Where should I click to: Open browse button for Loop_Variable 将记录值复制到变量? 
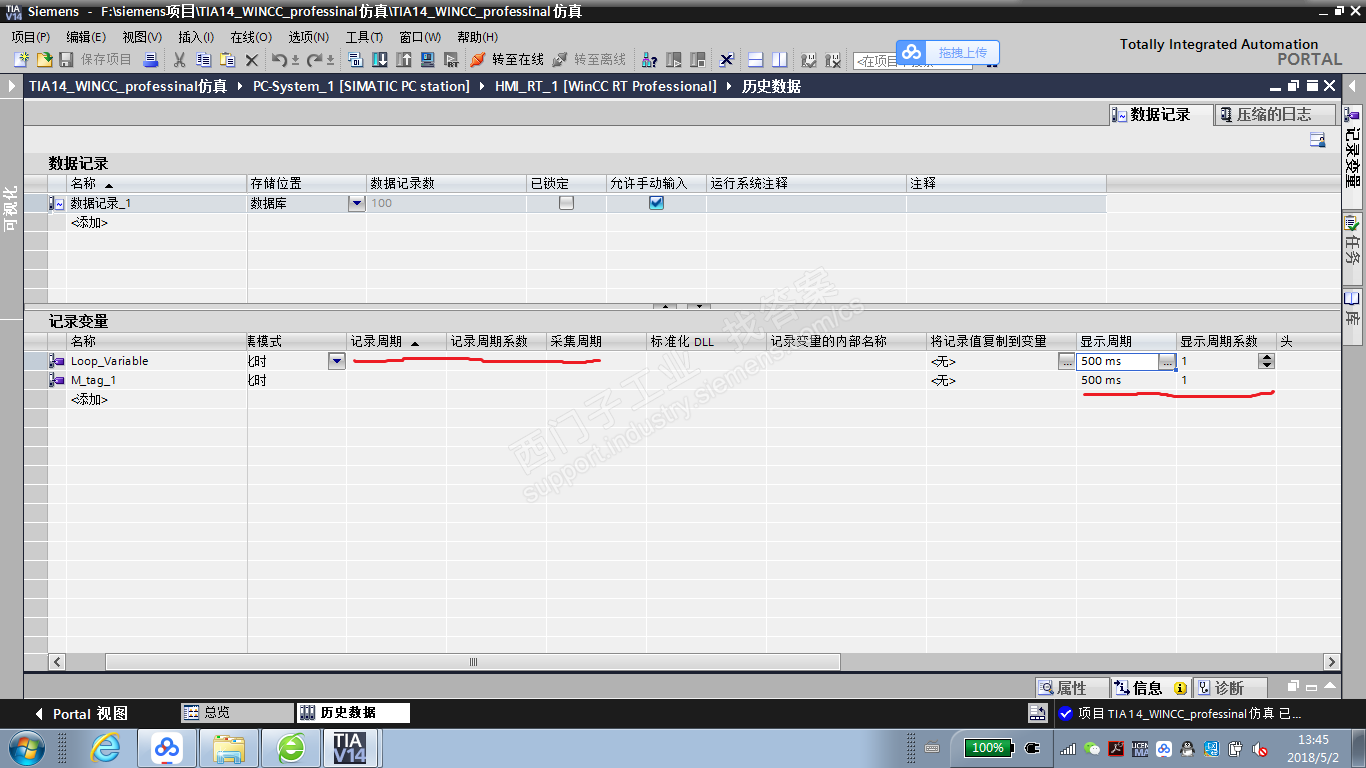[x=1067, y=361]
